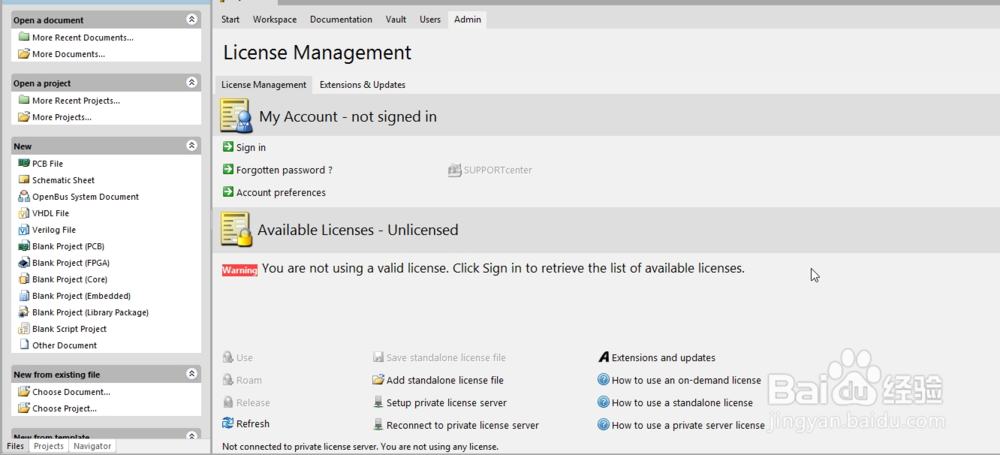Click the Setup private license server icon
1000x455 pixels.
(378, 403)
